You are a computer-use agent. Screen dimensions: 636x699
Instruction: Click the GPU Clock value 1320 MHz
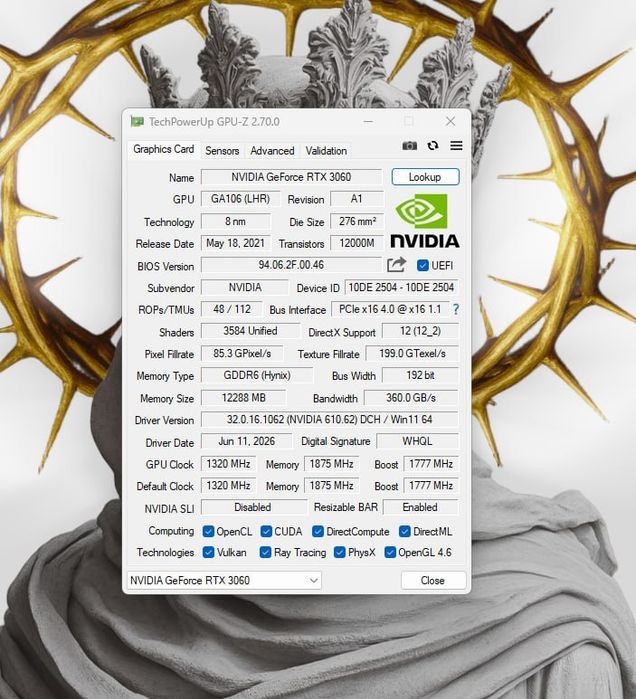[229, 464]
